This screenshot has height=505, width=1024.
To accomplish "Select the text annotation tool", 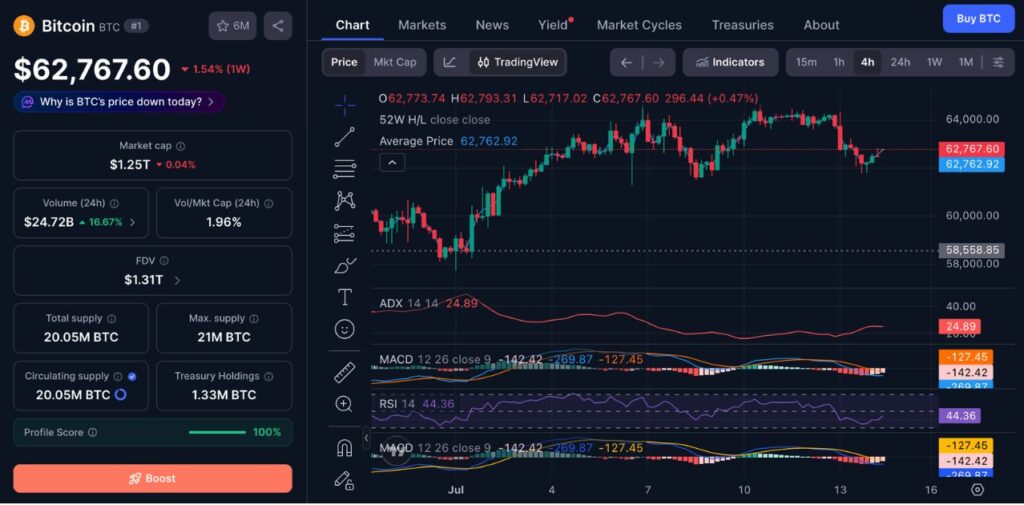I will 345,297.
